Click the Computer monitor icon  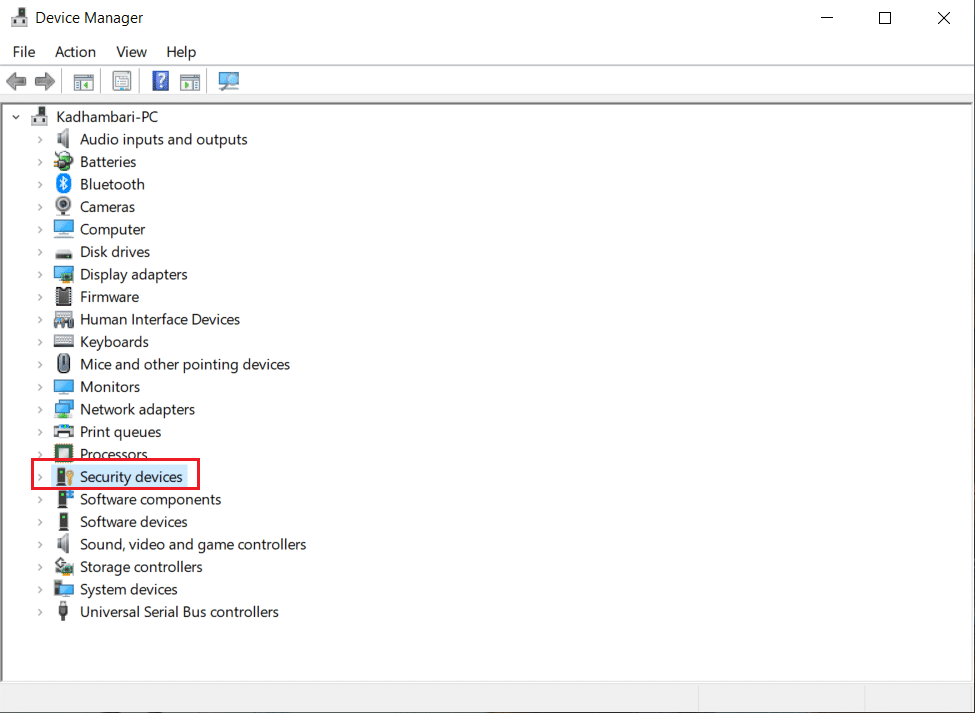(63, 229)
